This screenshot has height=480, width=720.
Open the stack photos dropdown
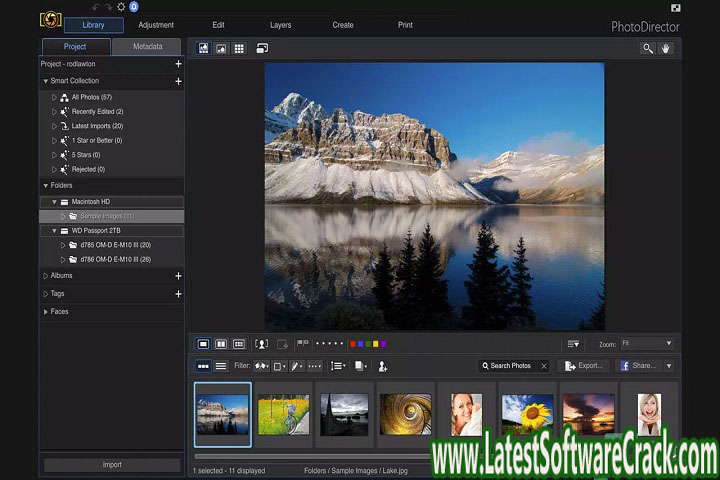[x=361, y=366]
